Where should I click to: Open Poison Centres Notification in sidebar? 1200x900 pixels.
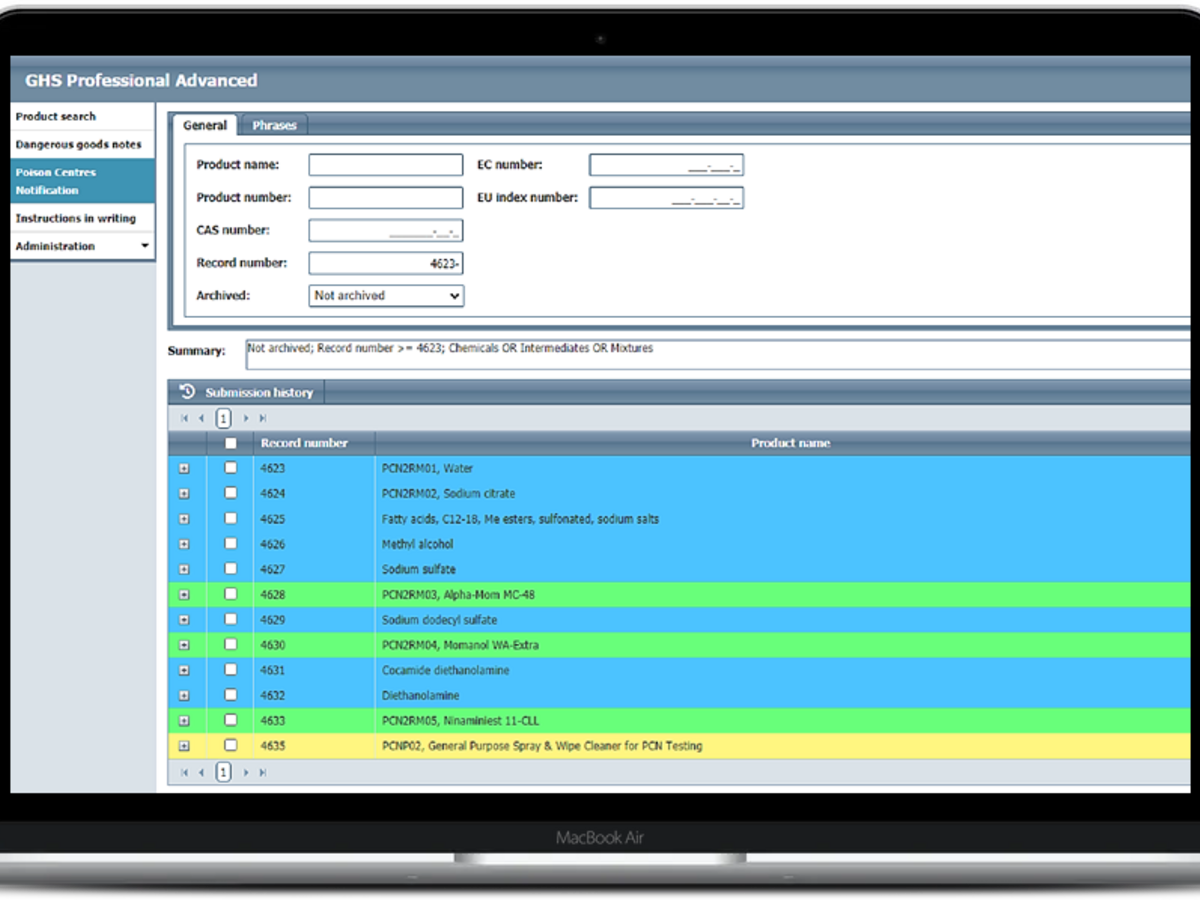point(83,181)
